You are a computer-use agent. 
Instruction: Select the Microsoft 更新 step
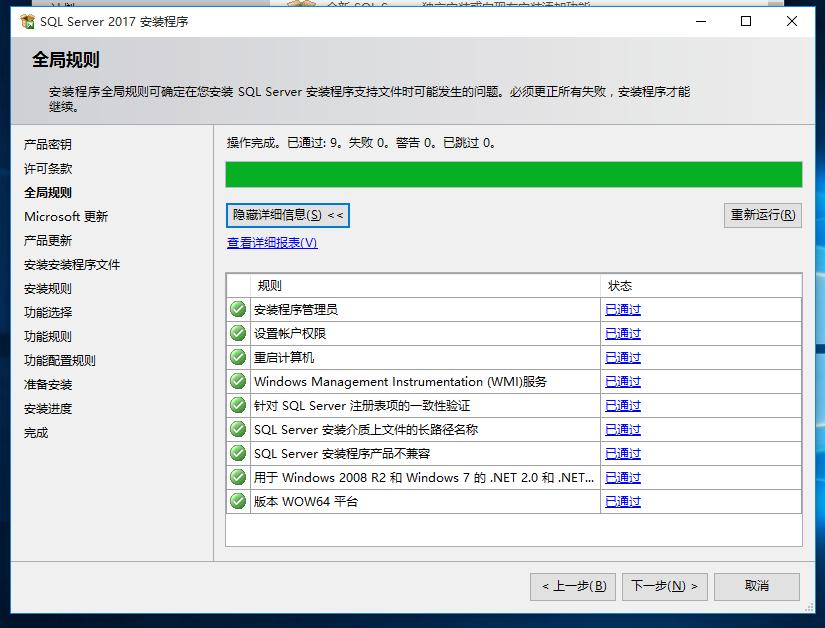point(66,217)
